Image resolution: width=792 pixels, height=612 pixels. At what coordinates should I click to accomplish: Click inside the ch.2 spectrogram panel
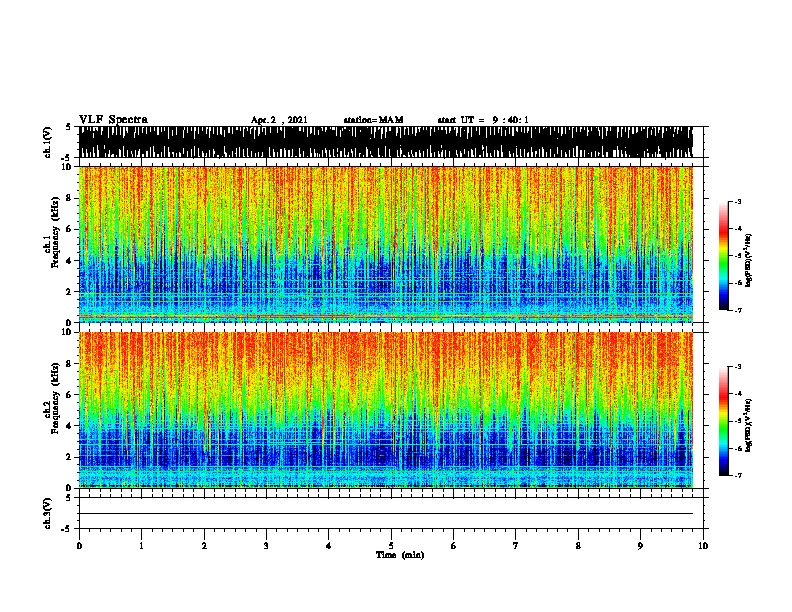[386, 410]
